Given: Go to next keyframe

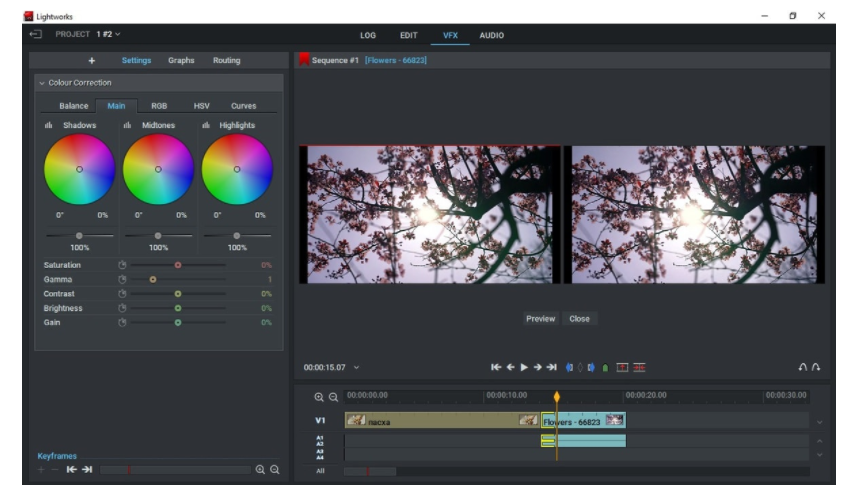Looking at the screenshot, I should 87,469.
